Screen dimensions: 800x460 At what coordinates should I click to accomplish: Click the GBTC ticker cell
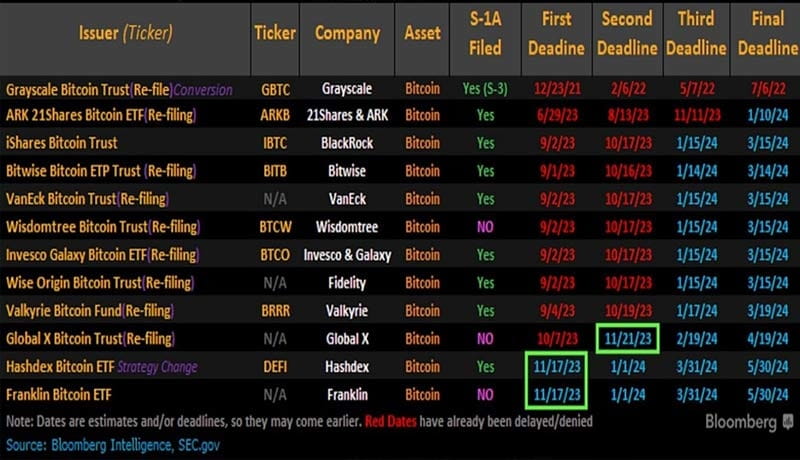274,88
